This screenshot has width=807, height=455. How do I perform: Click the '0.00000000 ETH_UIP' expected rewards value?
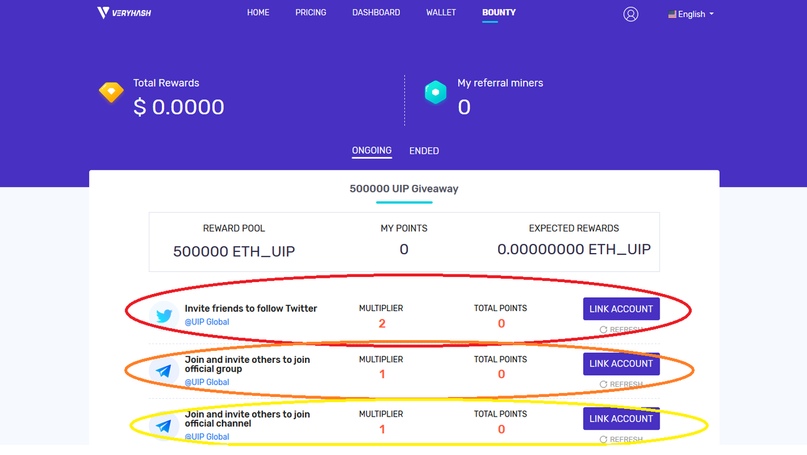(574, 249)
